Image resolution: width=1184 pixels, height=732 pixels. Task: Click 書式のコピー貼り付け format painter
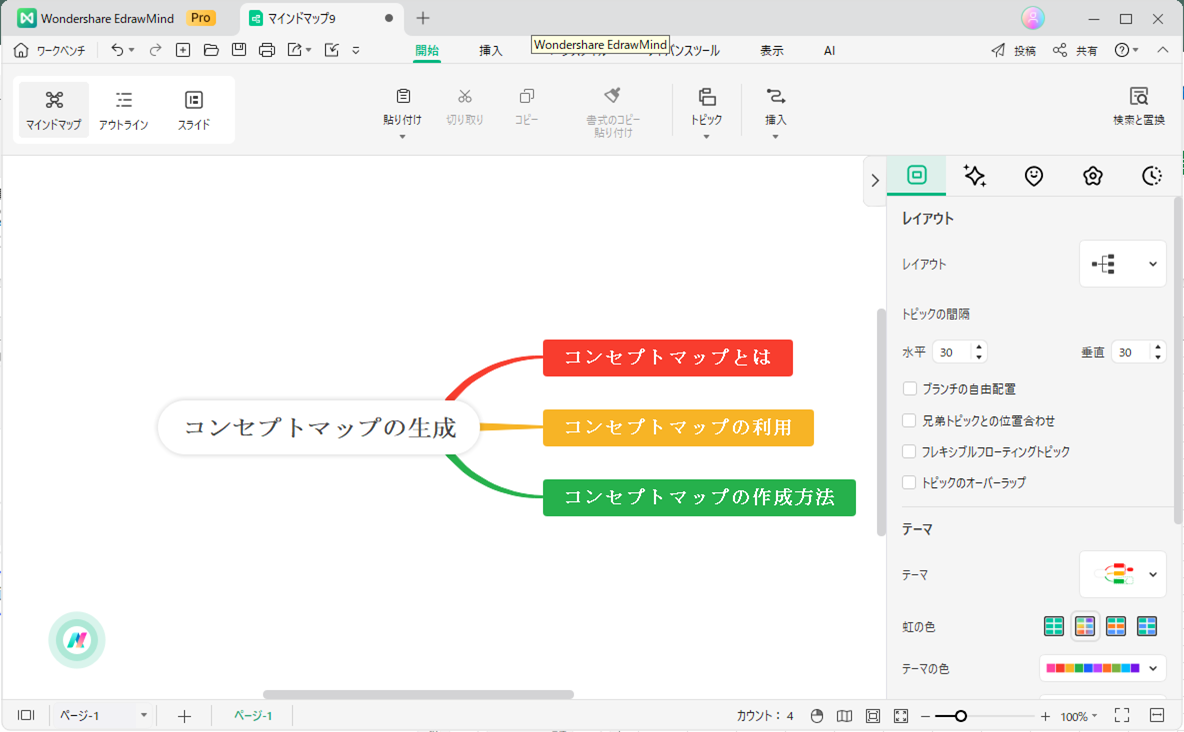tap(613, 112)
